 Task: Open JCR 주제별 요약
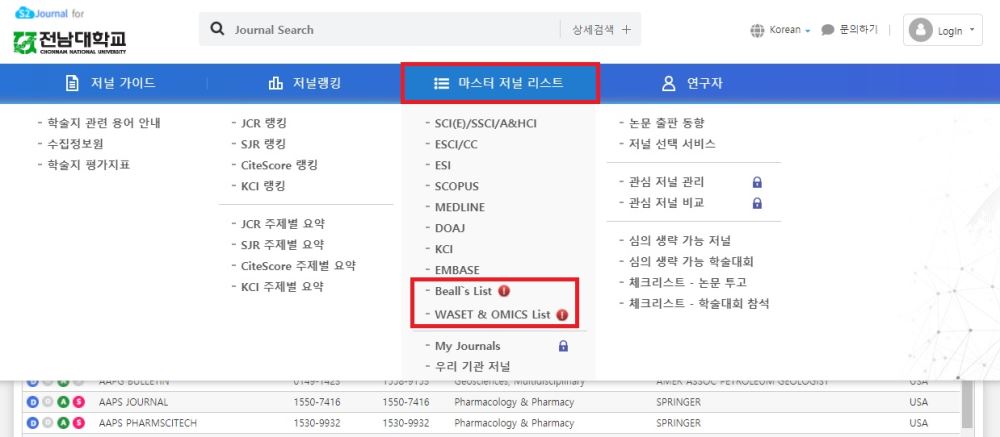pos(283,224)
